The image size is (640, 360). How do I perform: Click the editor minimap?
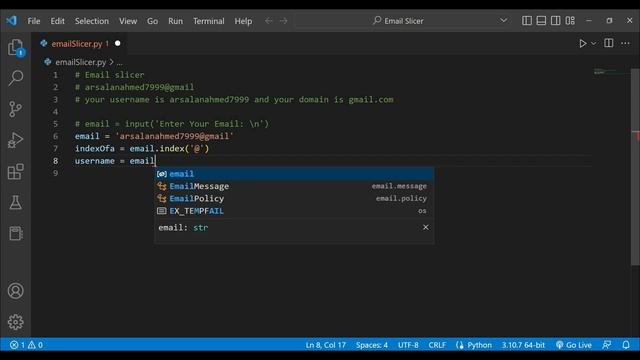point(610,72)
